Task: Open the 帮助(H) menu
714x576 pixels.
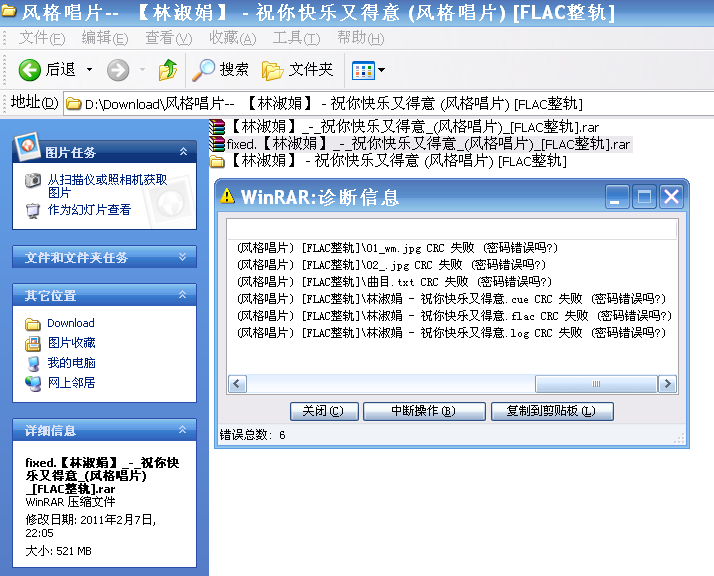Action: [x=361, y=38]
